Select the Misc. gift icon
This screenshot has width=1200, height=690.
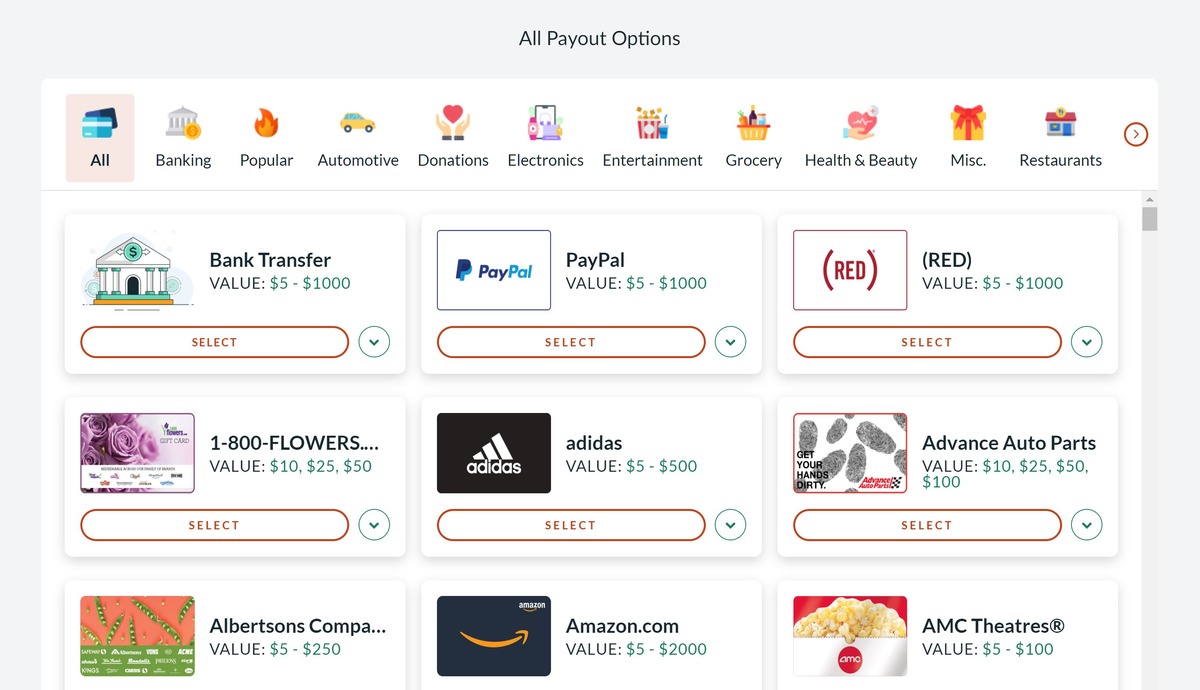point(967,120)
